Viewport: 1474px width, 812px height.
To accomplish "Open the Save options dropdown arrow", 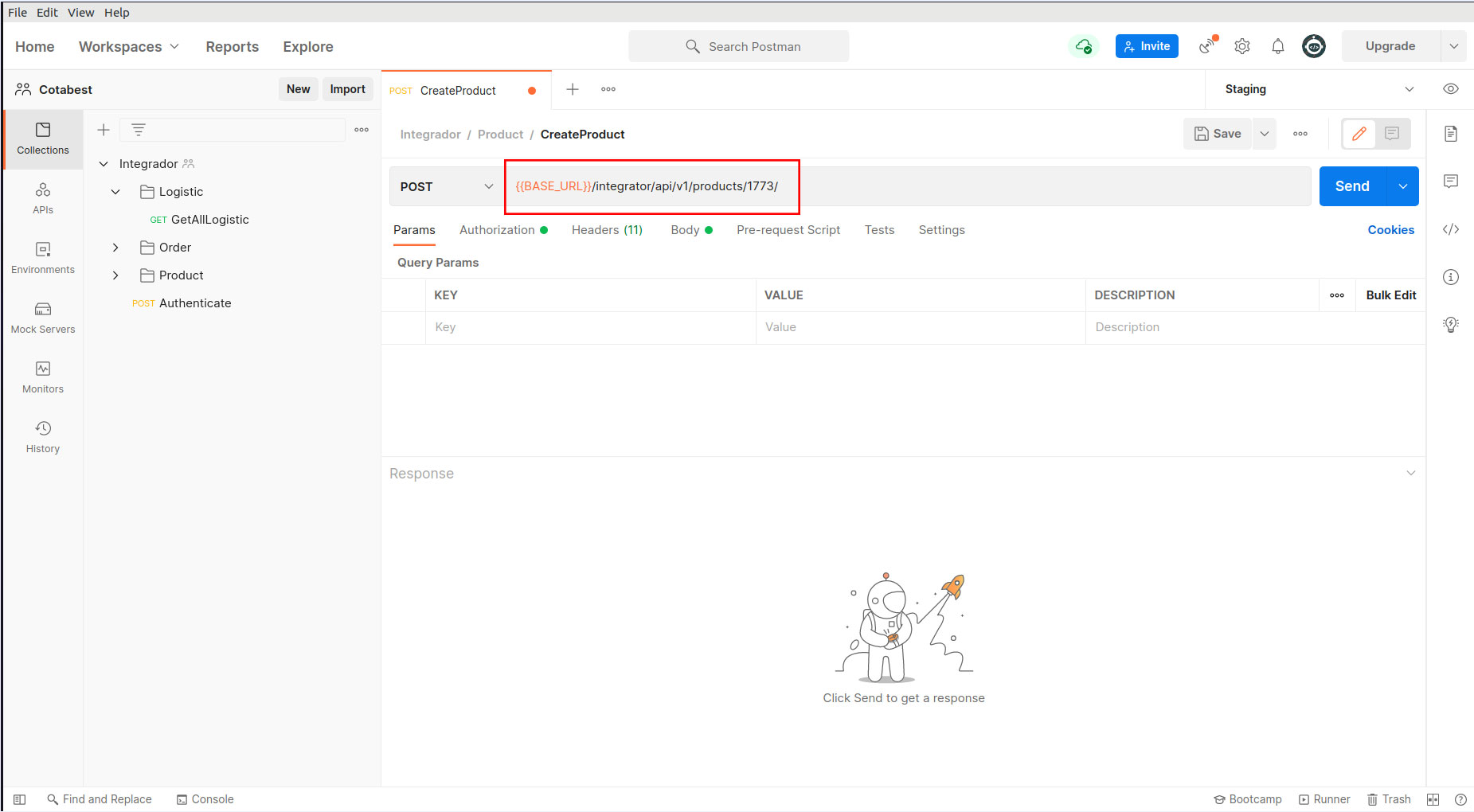I will 1265,134.
